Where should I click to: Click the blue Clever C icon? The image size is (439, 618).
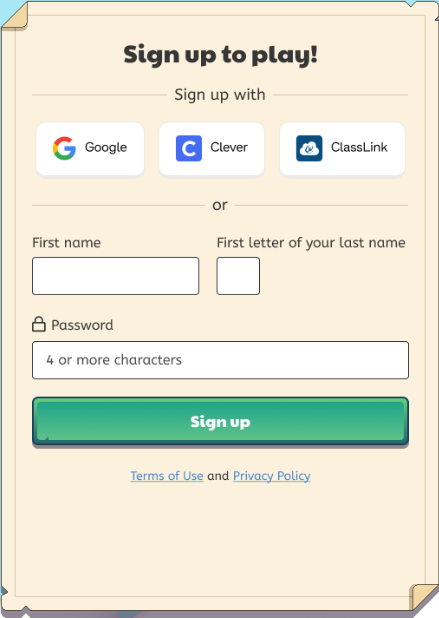click(x=189, y=148)
